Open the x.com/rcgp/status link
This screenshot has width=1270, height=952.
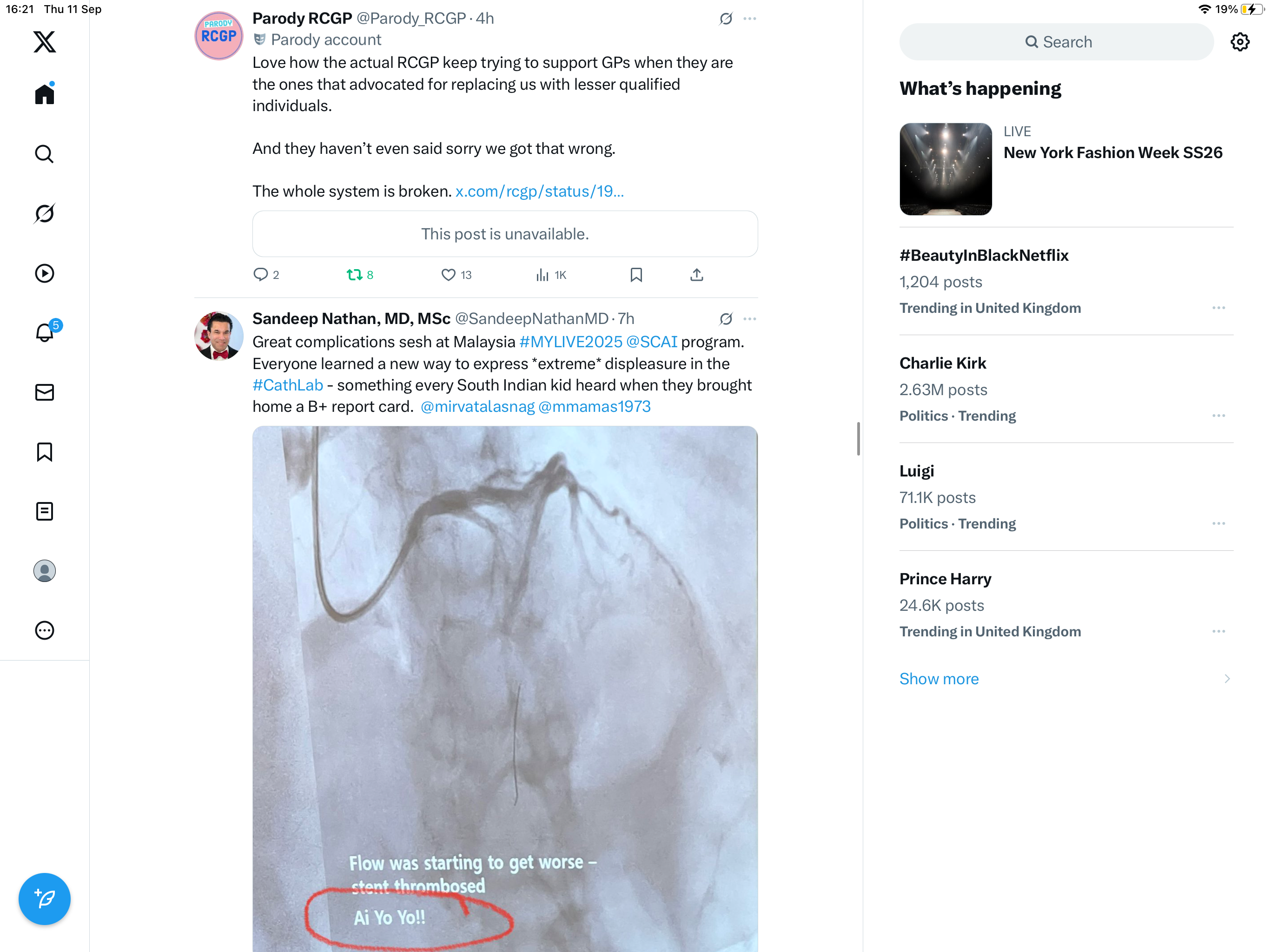coord(539,191)
